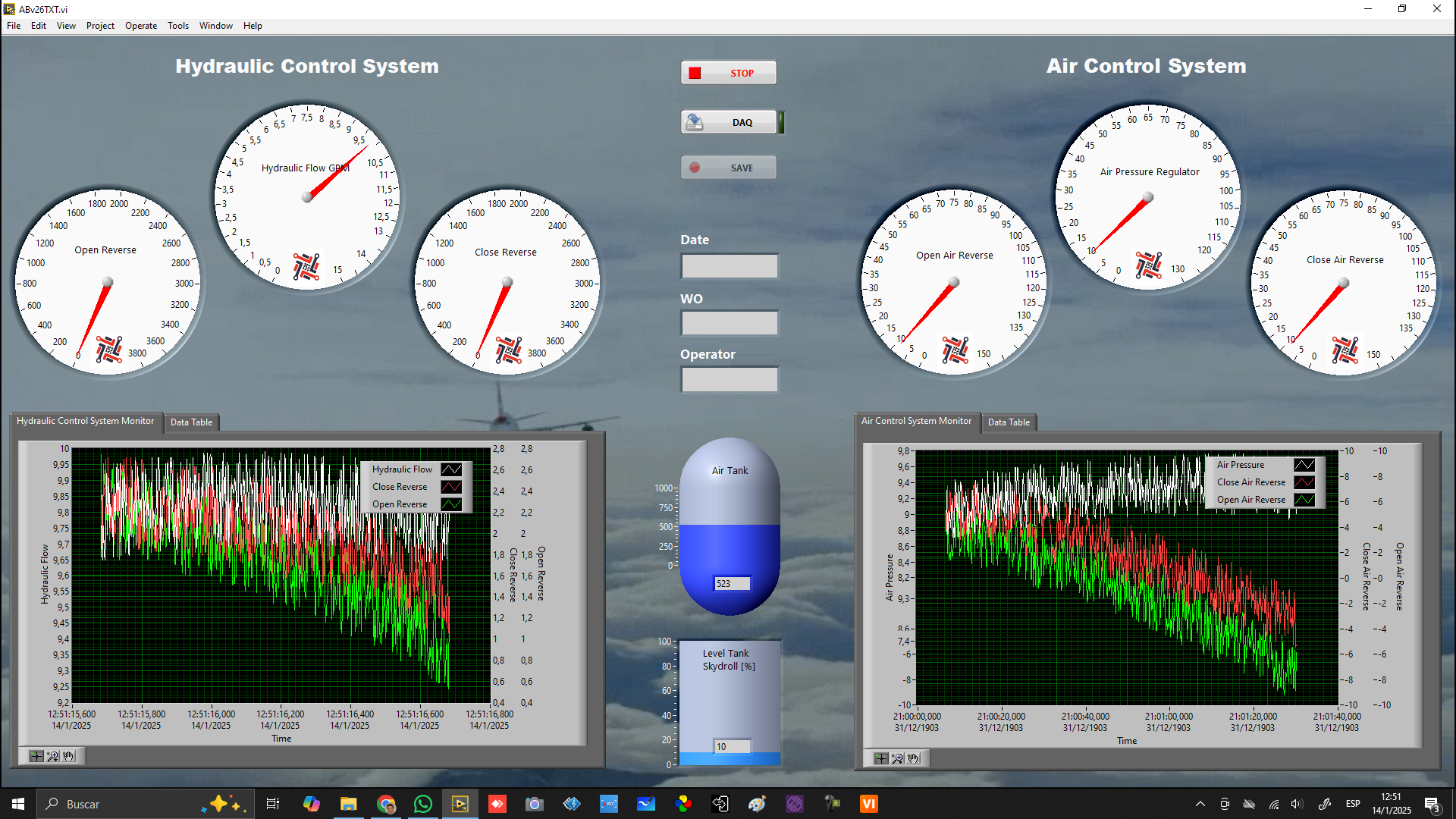Click Open Air Reverse legend plot icon
Viewport: 1456px width, 819px height.
pos(1304,500)
